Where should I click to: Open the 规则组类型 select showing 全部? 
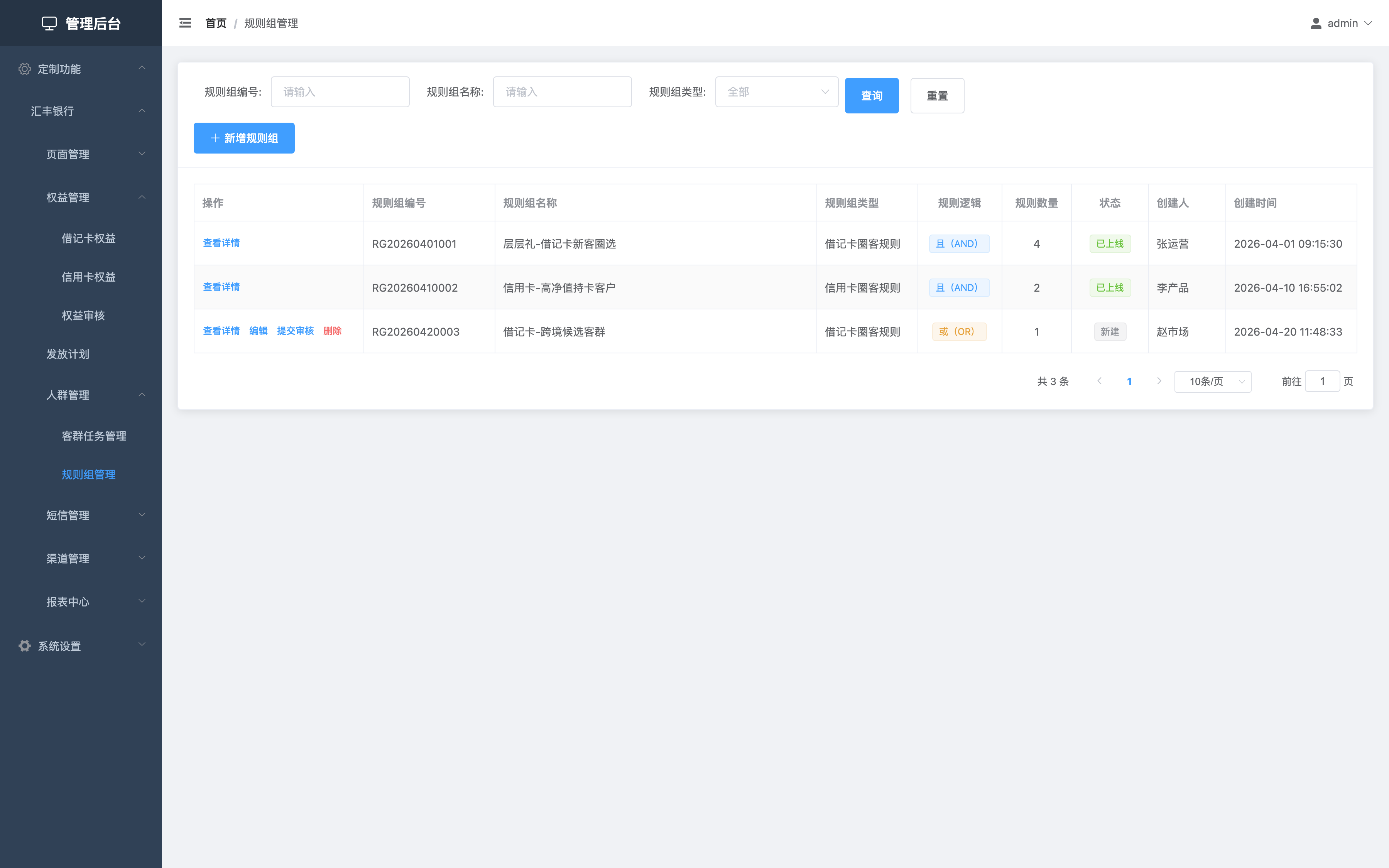pos(777,92)
